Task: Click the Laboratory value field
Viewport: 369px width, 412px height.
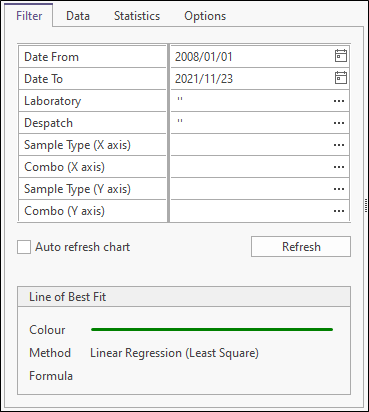Action: click(x=252, y=101)
